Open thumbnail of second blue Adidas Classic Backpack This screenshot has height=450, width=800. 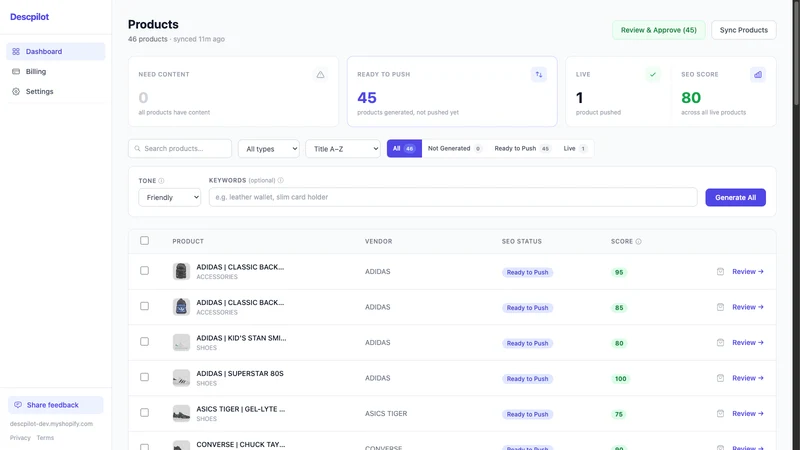coord(181,307)
